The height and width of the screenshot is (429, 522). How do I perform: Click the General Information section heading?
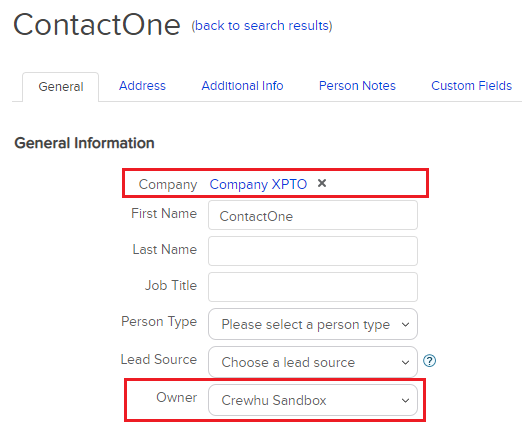[x=84, y=143]
